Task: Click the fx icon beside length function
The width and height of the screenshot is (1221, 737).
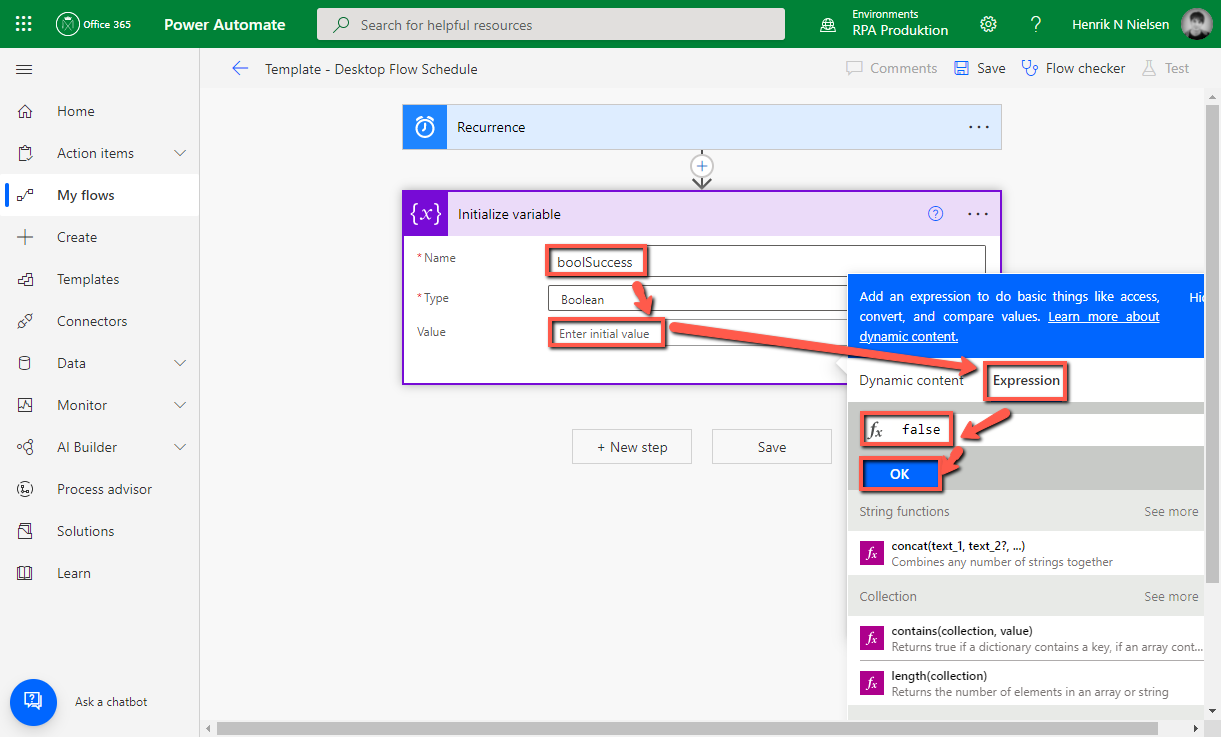Action: pos(872,683)
